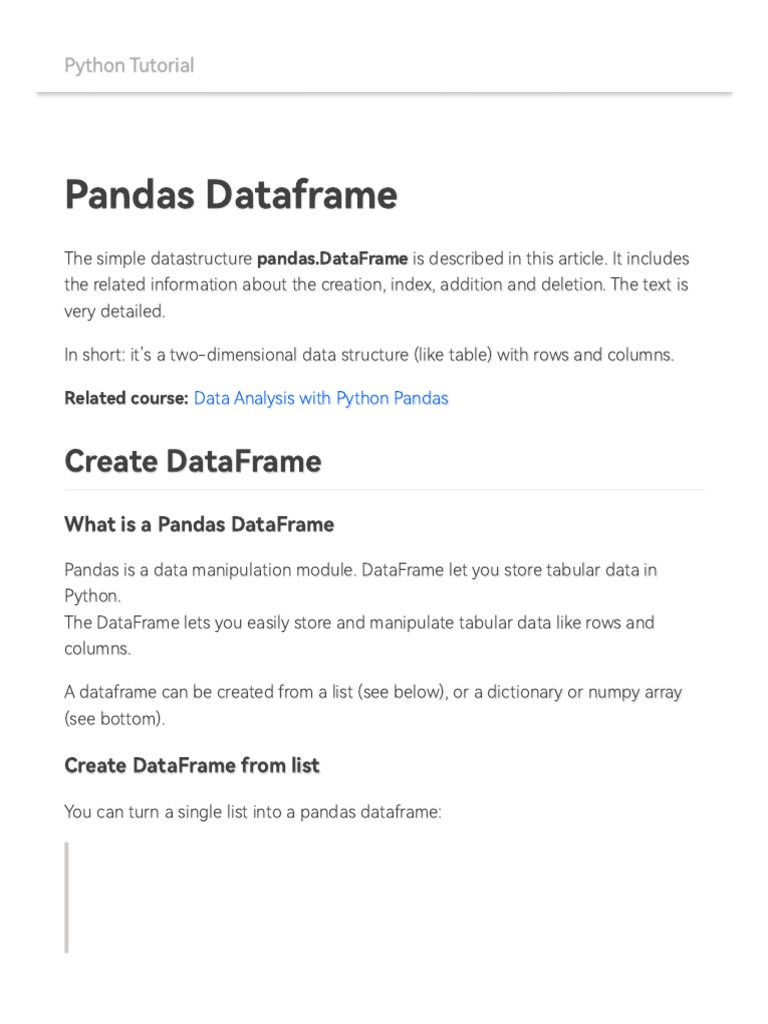Click the horizontal divider below Python Tutorial
Screen dimensions: 768x1024
384,94
